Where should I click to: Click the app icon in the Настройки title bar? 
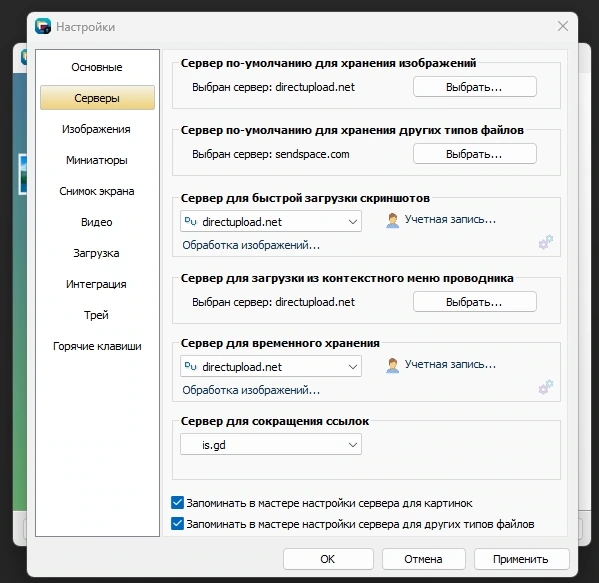click(x=43, y=26)
